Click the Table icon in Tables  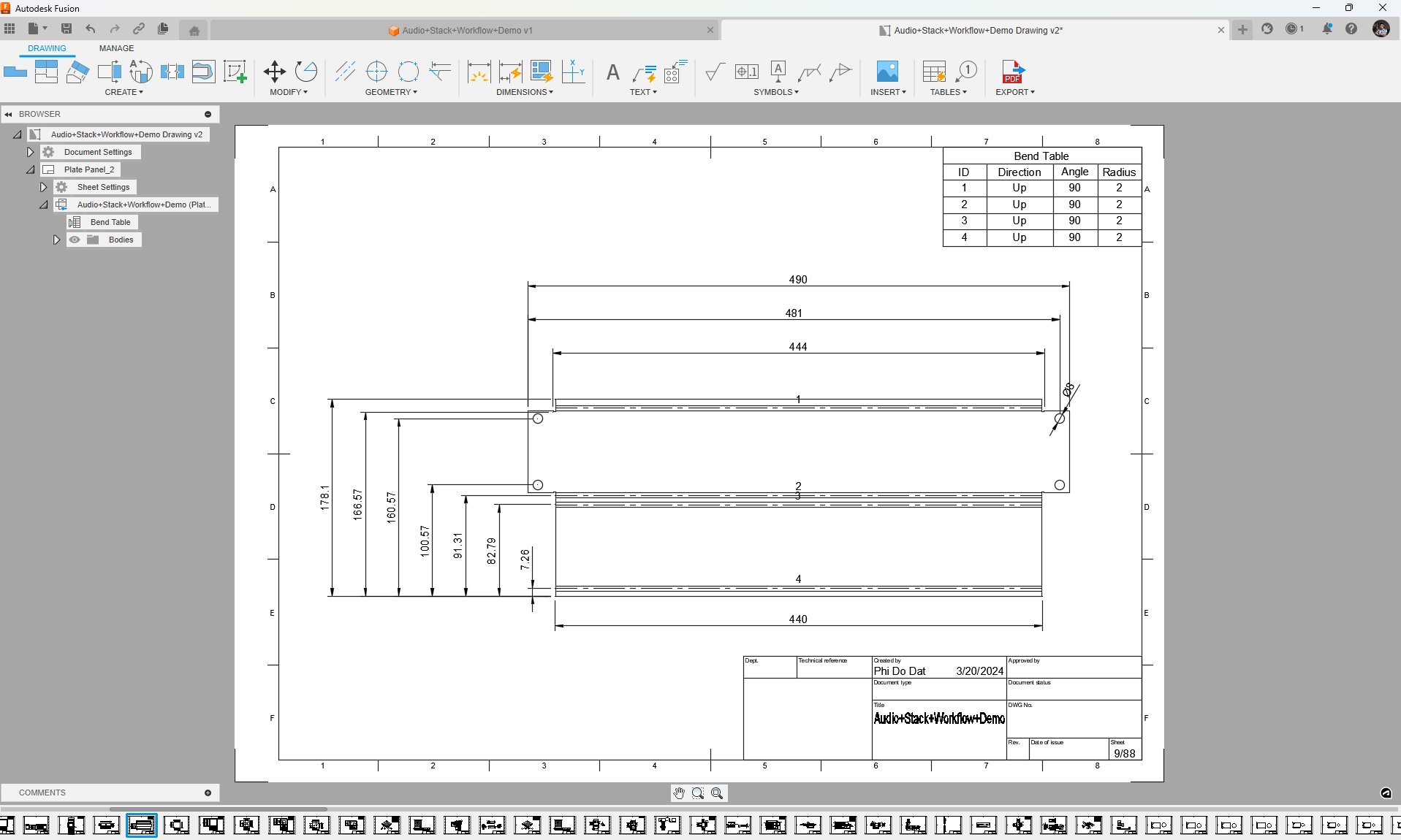(x=934, y=72)
